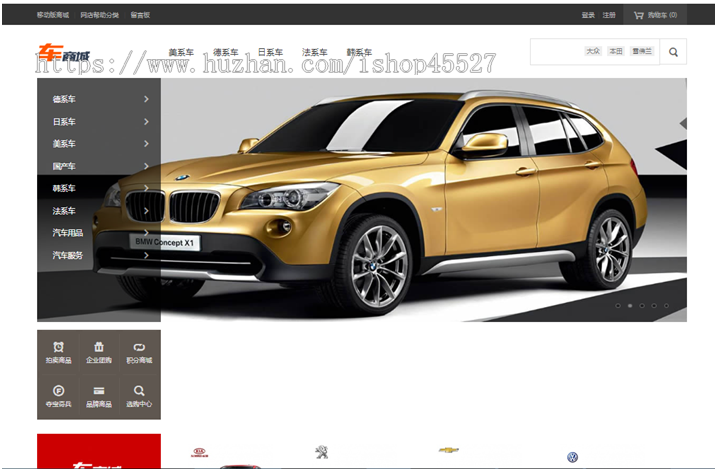Click the search magnifier button
The image size is (717, 471).
[673, 52]
